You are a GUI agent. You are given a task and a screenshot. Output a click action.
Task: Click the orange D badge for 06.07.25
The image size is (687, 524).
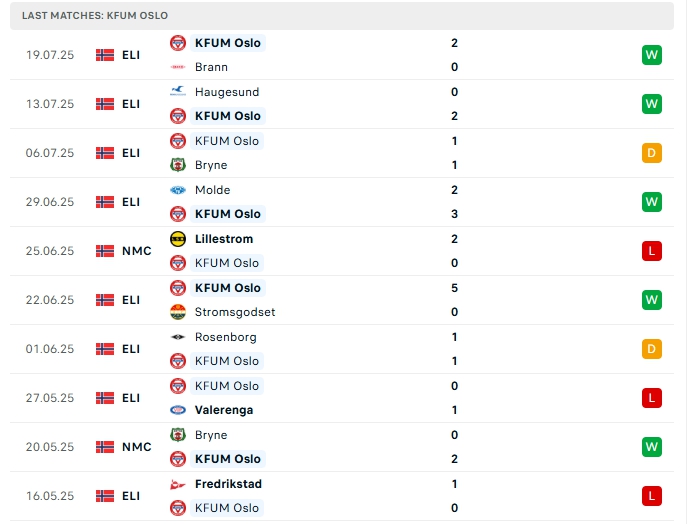[x=652, y=153]
